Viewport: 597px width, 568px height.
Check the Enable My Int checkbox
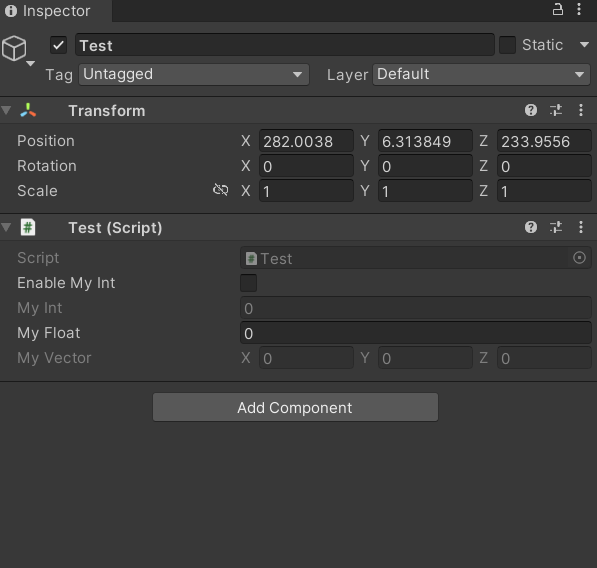coord(248,283)
